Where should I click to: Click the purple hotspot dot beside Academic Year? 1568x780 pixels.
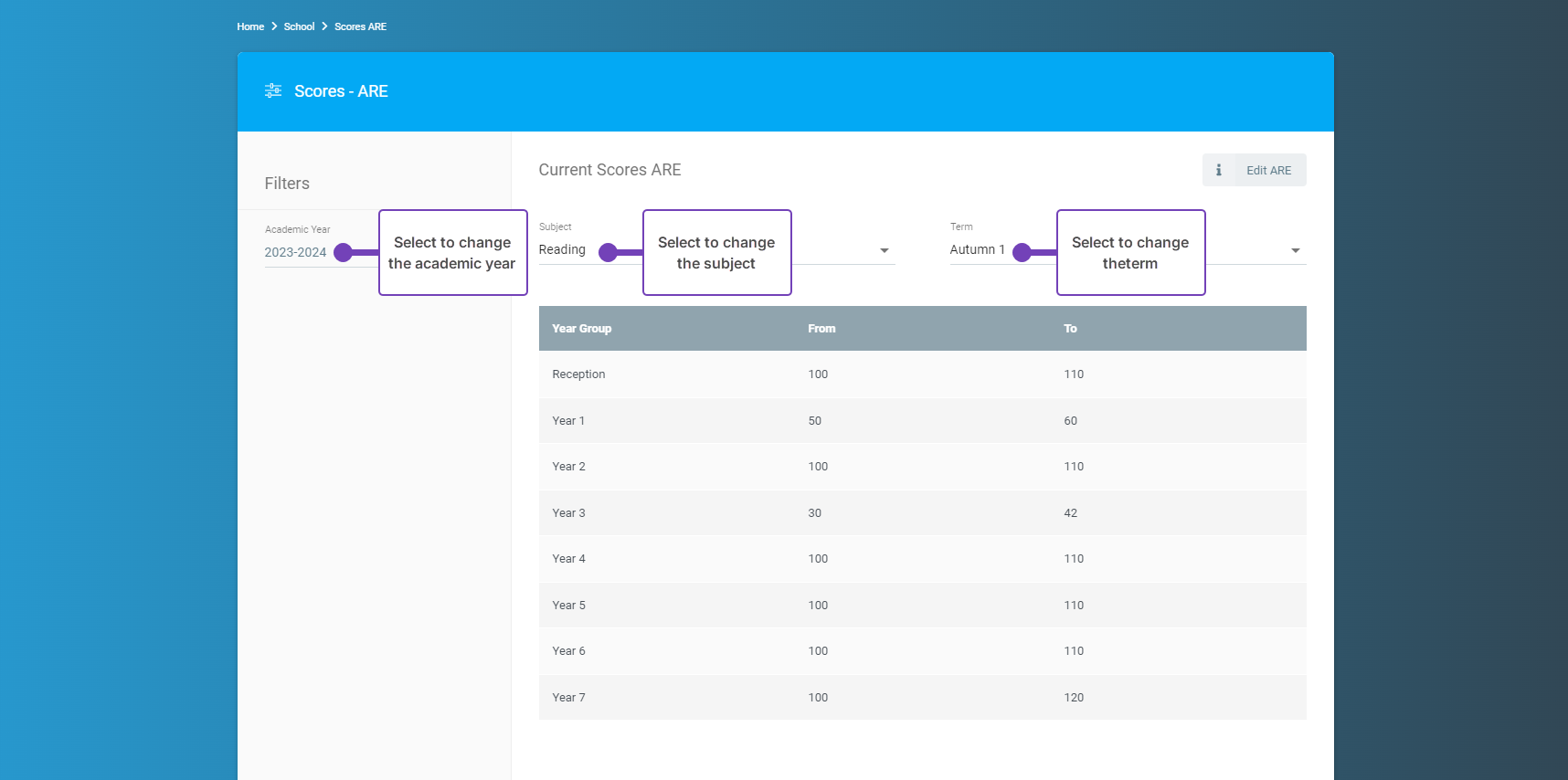tap(344, 253)
